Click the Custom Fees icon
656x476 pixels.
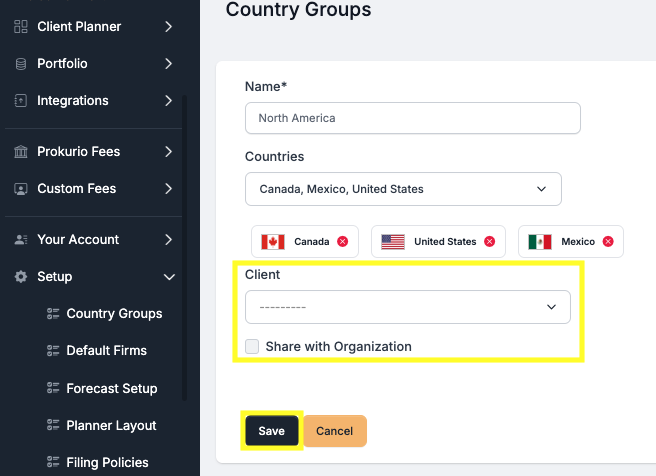(21, 189)
